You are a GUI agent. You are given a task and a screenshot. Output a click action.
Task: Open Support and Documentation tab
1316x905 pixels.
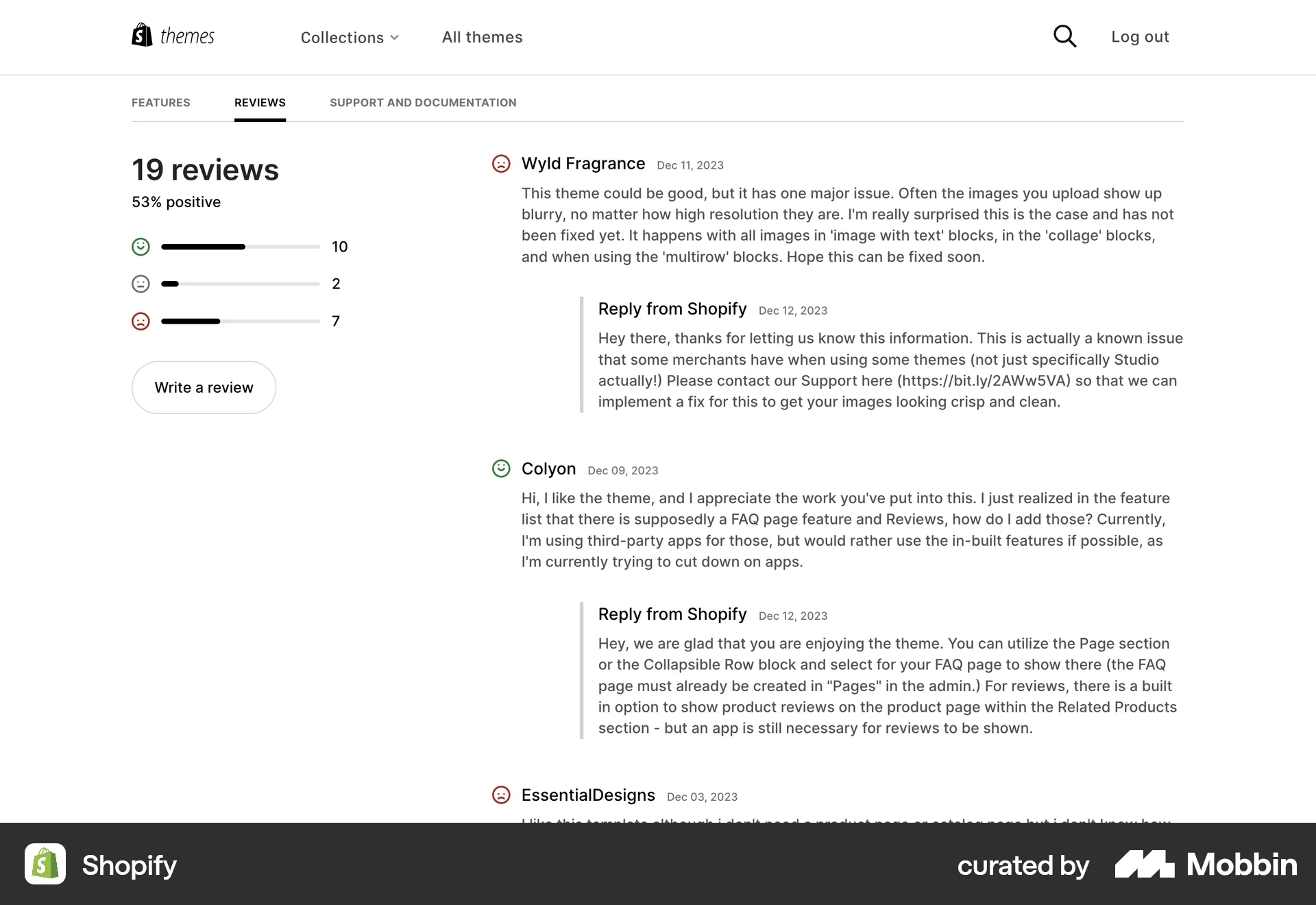pyautogui.click(x=422, y=102)
